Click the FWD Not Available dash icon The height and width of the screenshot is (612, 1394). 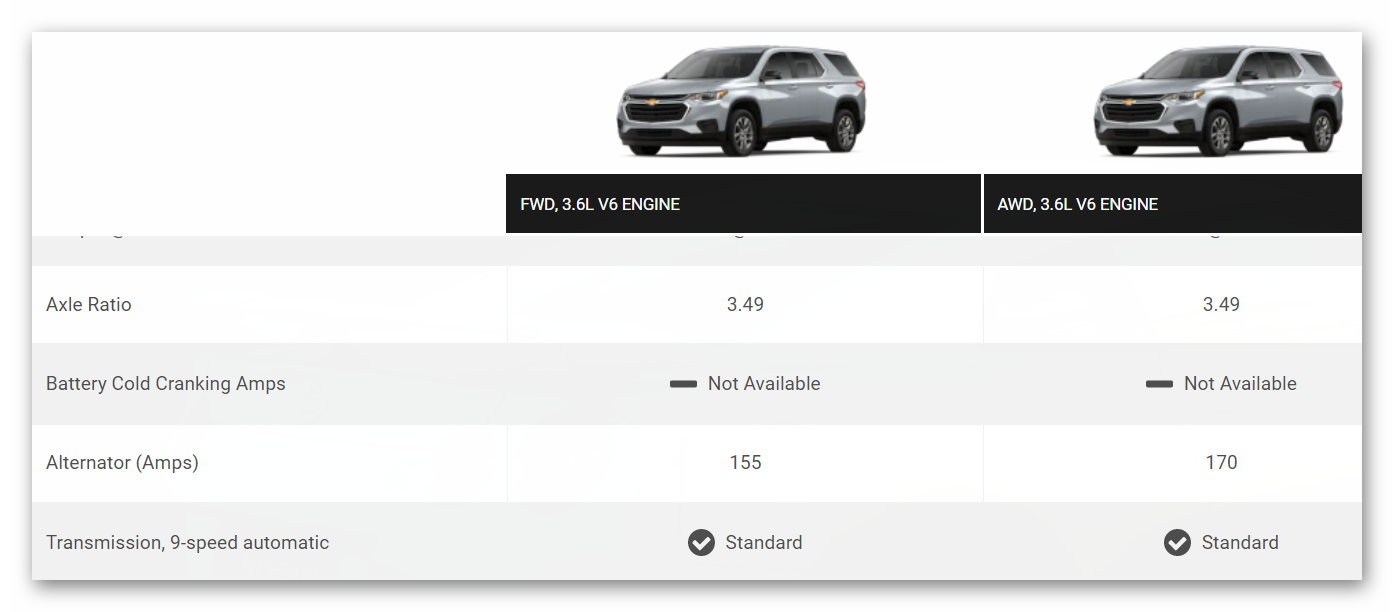pyautogui.click(x=683, y=384)
